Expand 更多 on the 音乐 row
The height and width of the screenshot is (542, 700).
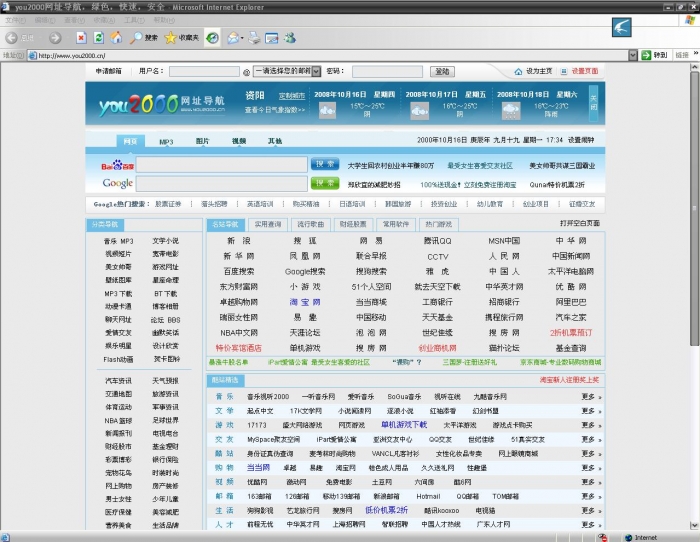coord(591,396)
